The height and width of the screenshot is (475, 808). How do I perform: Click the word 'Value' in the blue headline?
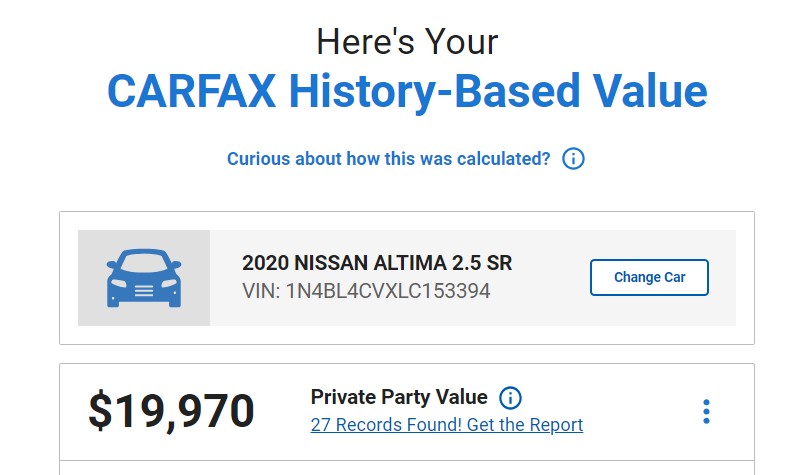[649, 91]
